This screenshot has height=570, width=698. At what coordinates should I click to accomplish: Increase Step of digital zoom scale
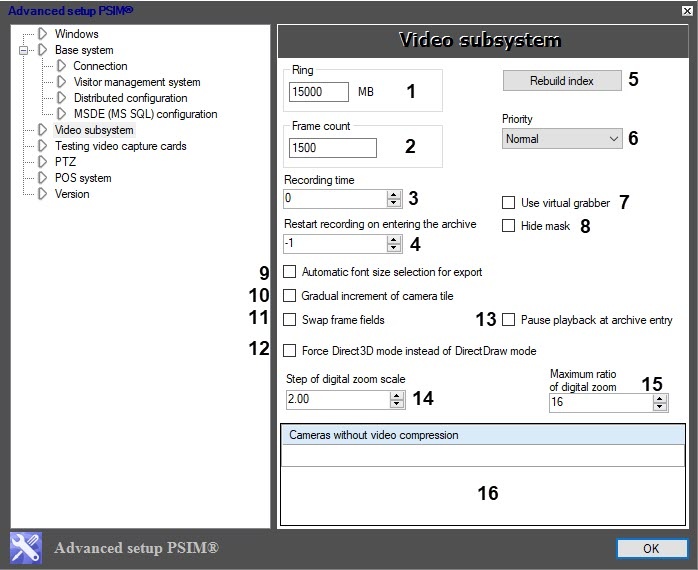396,395
